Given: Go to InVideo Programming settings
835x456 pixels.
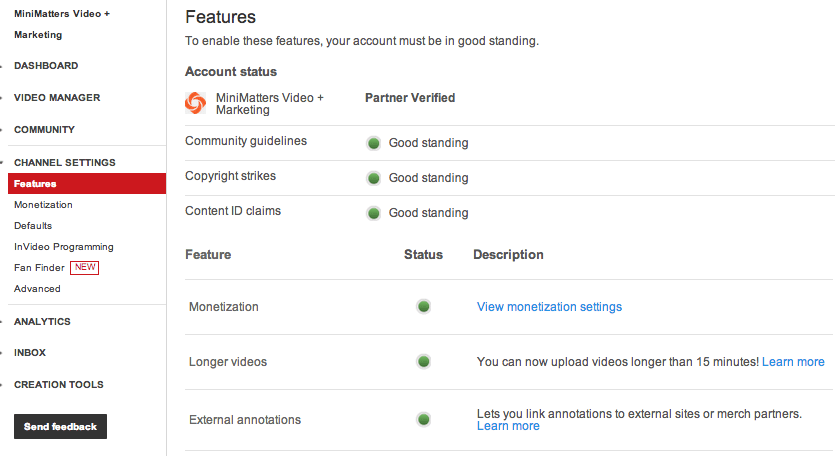Looking at the screenshot, I should [x=63, y=247].
